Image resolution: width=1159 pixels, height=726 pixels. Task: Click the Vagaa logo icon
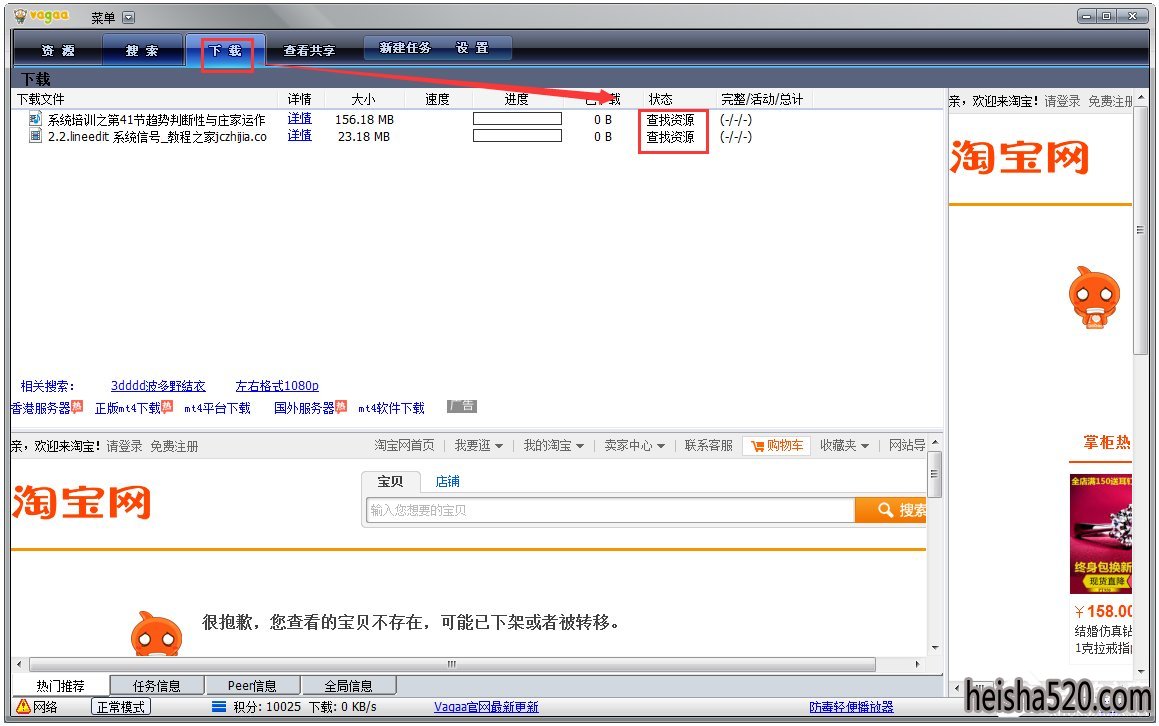pos(21,16)
